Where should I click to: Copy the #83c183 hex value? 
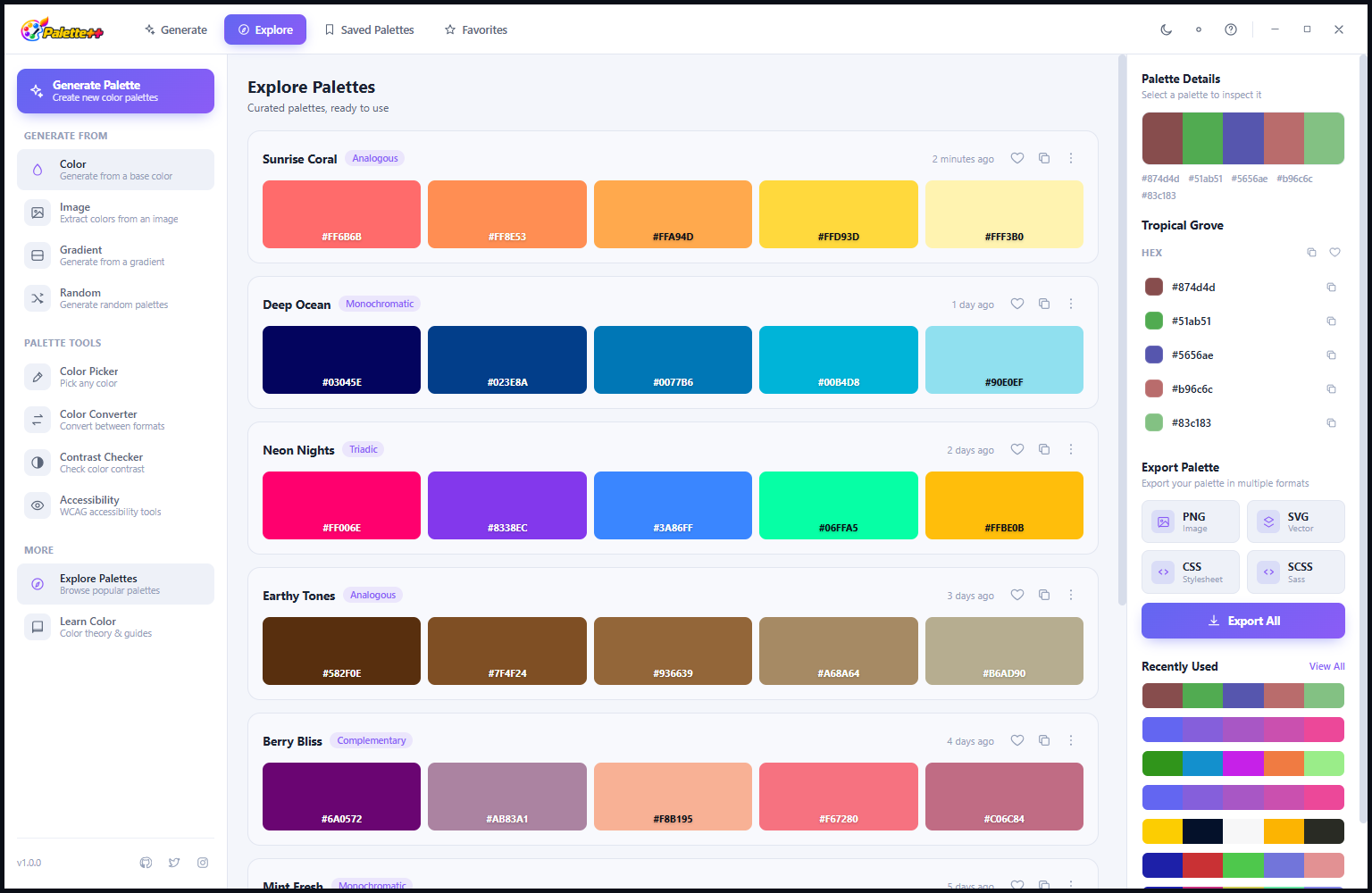tap(1331, 423)
